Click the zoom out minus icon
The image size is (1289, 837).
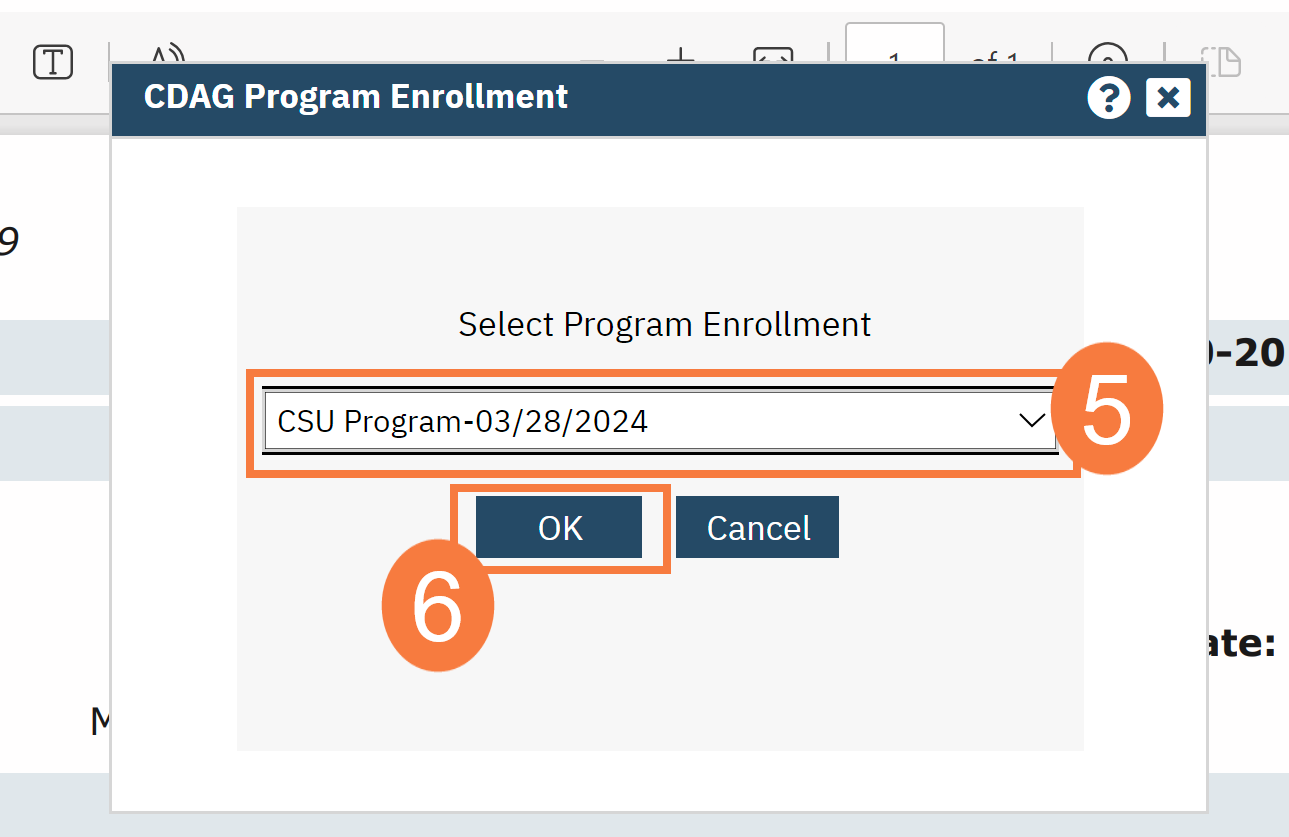point(592,58)
